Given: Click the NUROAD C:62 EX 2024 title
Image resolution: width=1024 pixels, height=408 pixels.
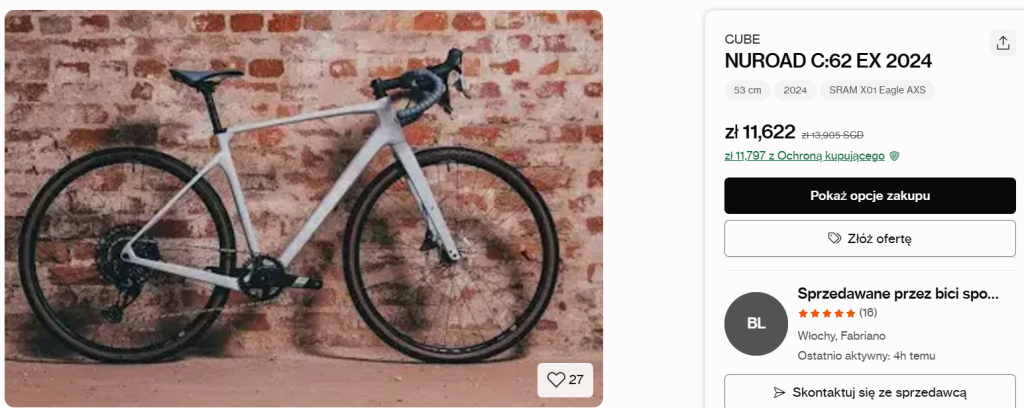Looking at the screenshot, I should tap(828, 60).
